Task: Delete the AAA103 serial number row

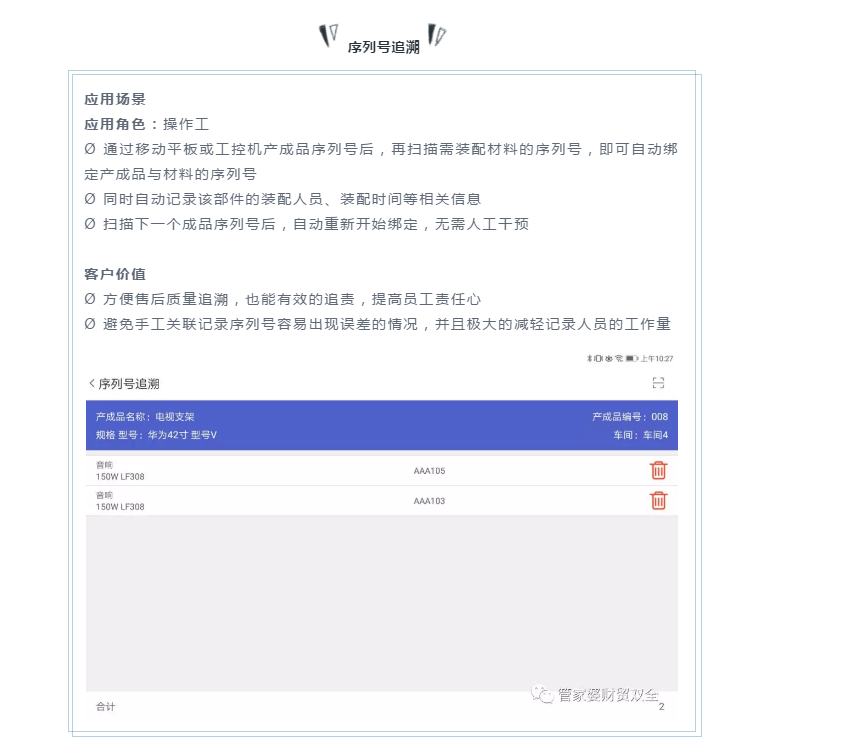Action: [x=658, y=501]
